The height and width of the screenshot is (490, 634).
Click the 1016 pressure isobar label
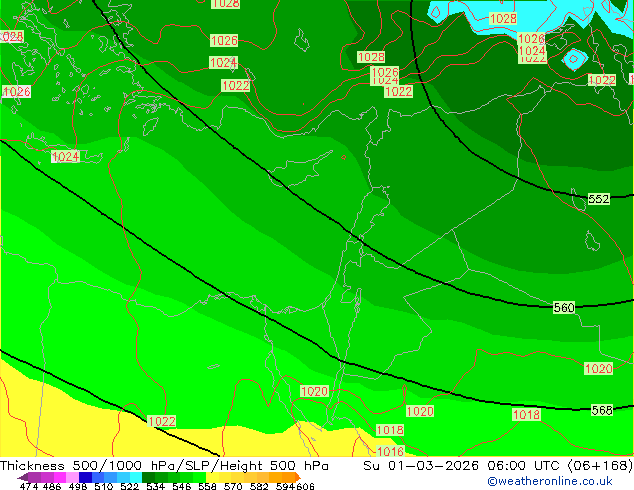pos(390,451)
